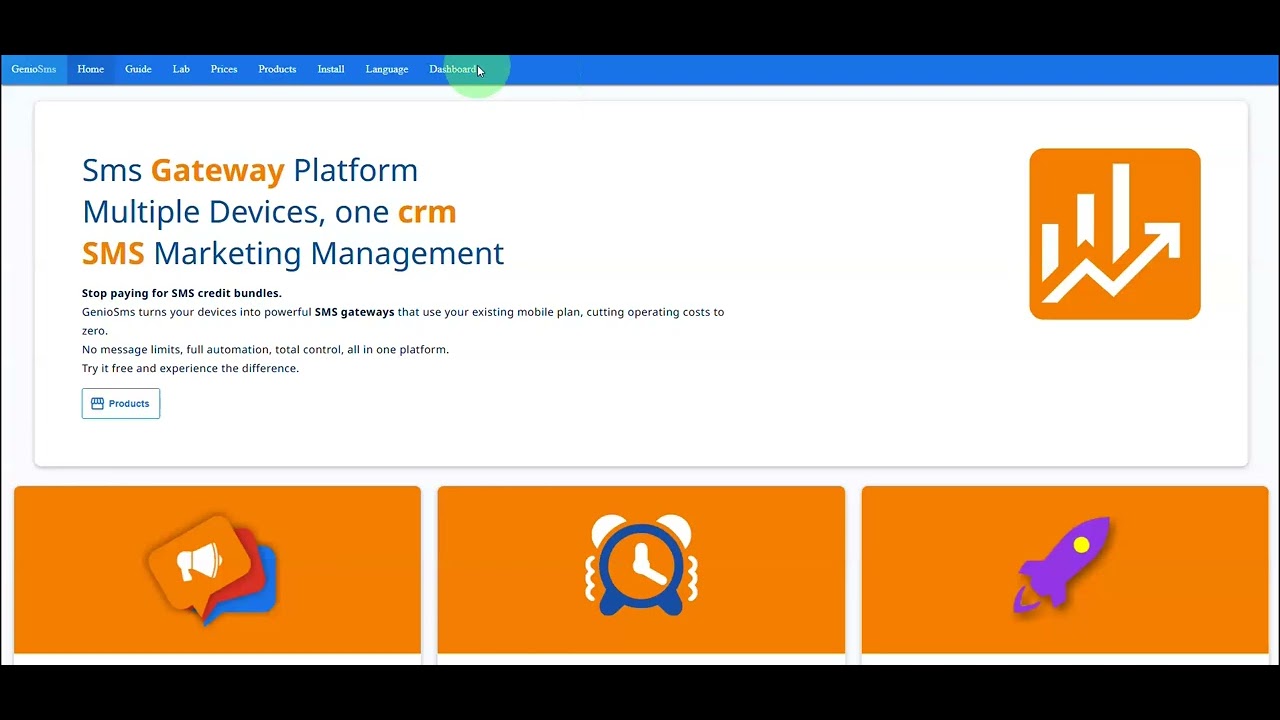Open Products in the top navbar
The image size is (1280, 720).
(x=277, y=69)
